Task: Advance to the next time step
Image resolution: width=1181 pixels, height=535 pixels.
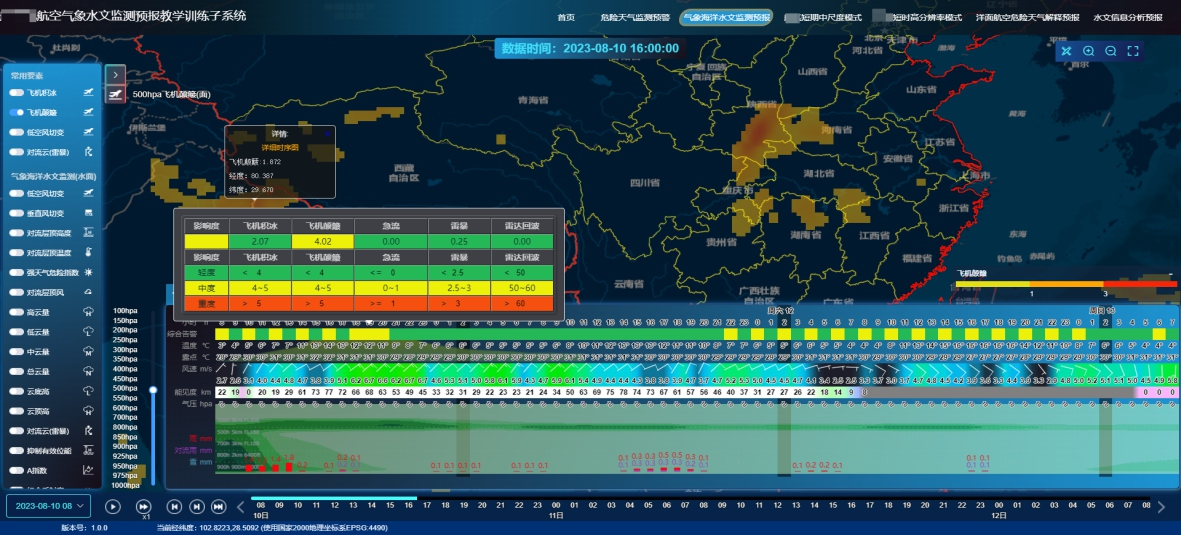Action: click(196, 506)
